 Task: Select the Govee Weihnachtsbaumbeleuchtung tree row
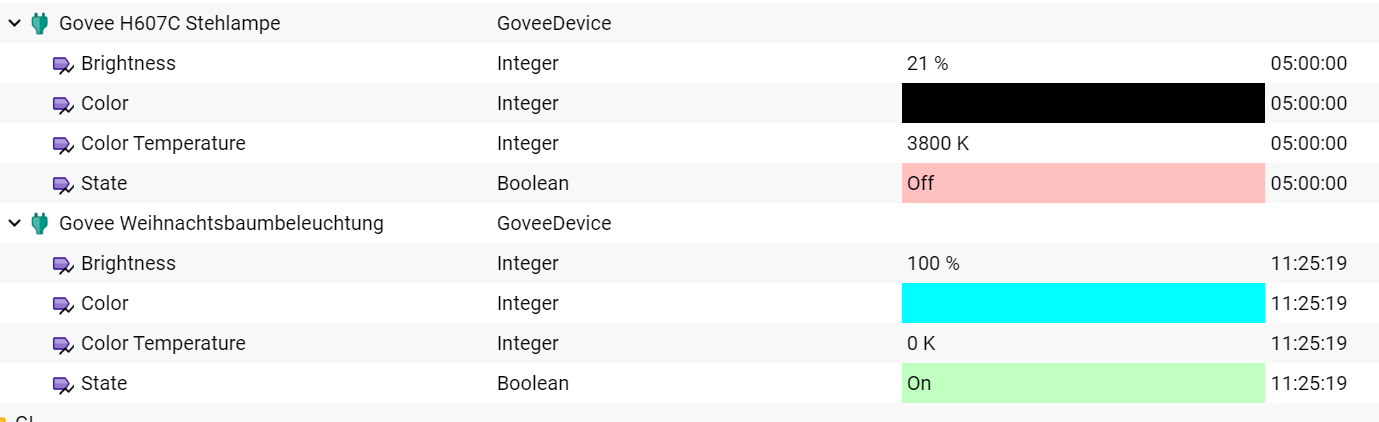click(x=689, y=223)
